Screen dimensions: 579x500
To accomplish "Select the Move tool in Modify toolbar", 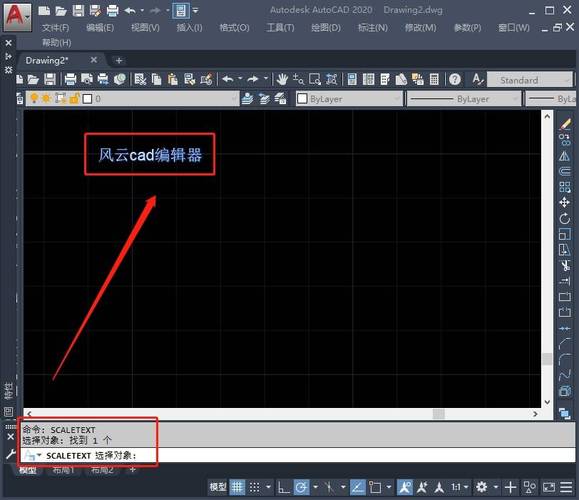I will click(x=564, y=202).
